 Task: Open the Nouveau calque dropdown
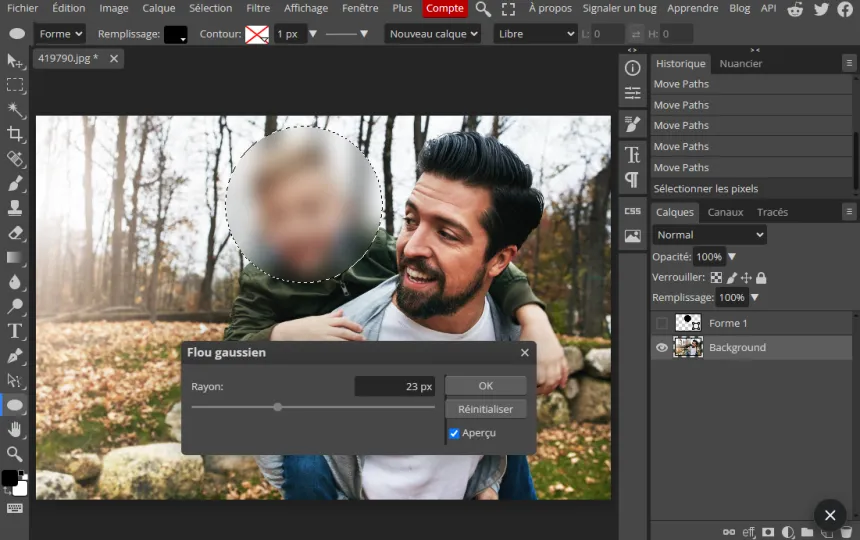(433, 34)
